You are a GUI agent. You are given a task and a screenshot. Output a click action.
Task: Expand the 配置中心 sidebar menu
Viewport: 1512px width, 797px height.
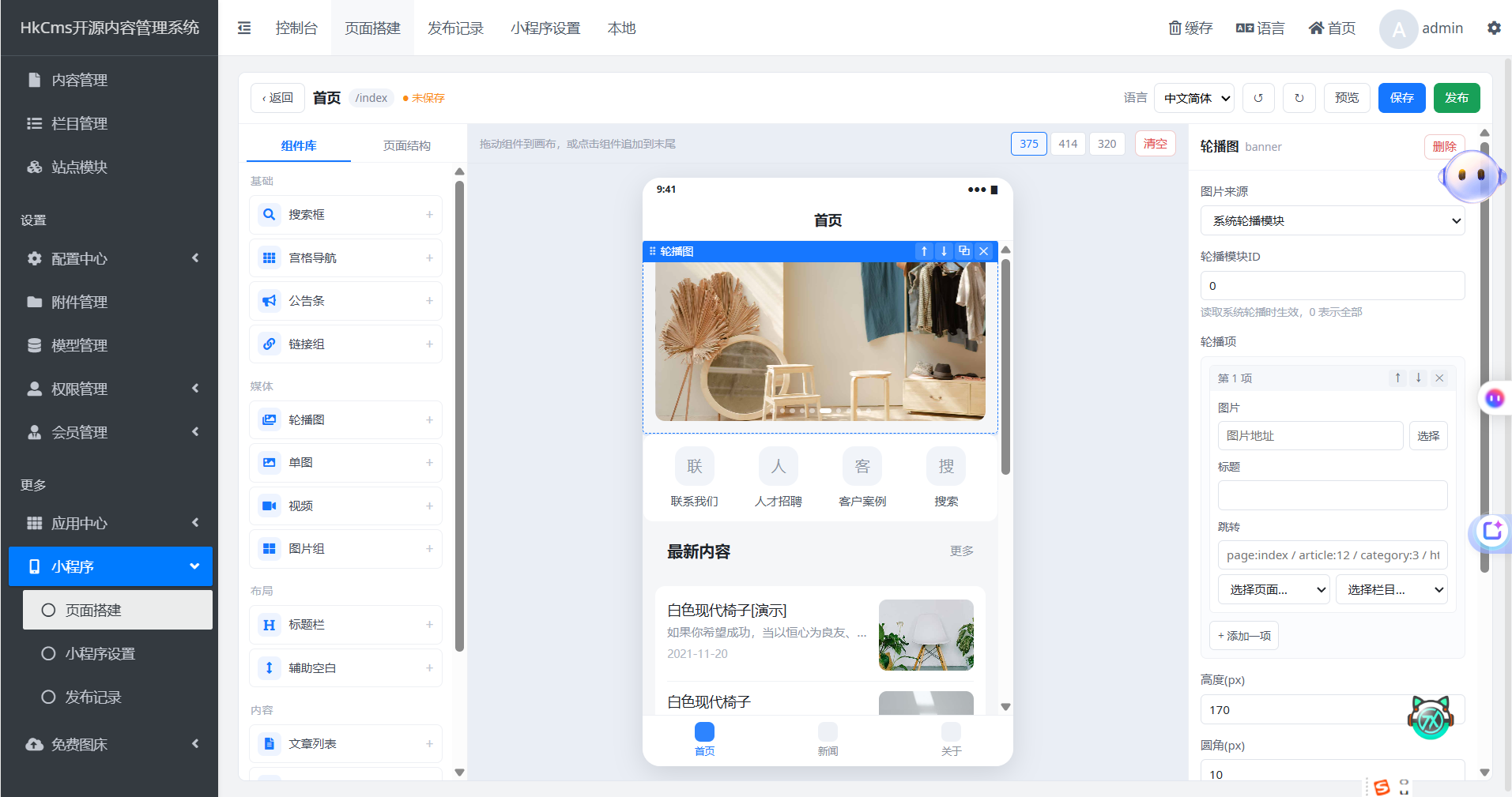pyautogui.click(x=111, y=258)
